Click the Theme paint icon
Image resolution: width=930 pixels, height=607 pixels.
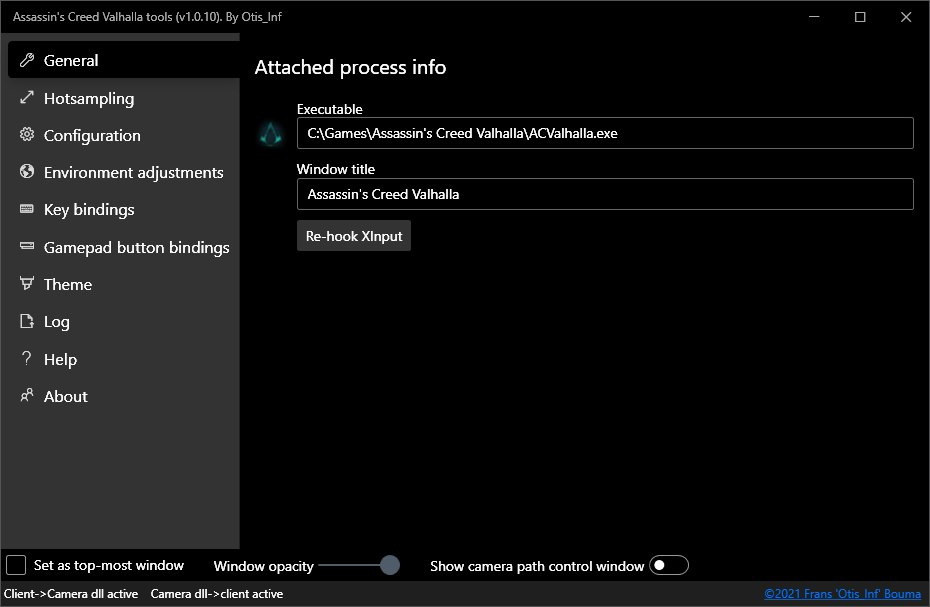tap(27, 284)
